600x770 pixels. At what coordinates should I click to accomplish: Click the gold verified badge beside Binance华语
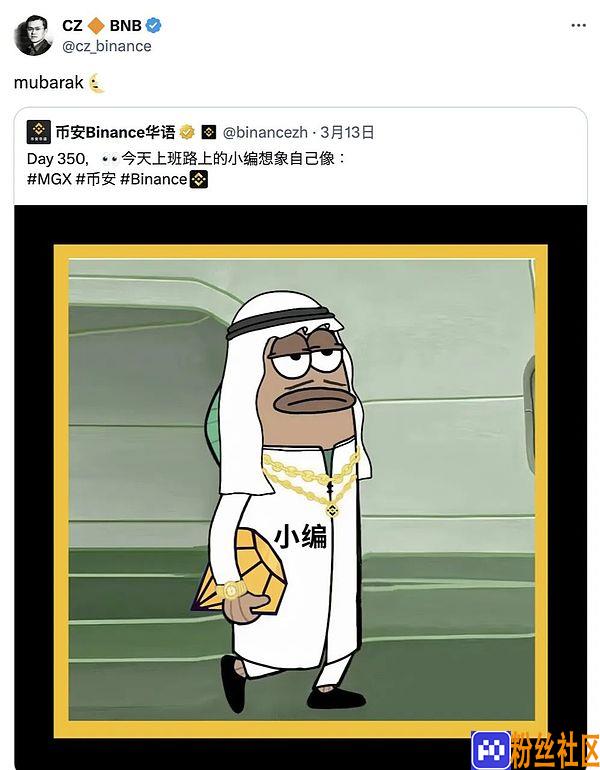coord(187,132)
